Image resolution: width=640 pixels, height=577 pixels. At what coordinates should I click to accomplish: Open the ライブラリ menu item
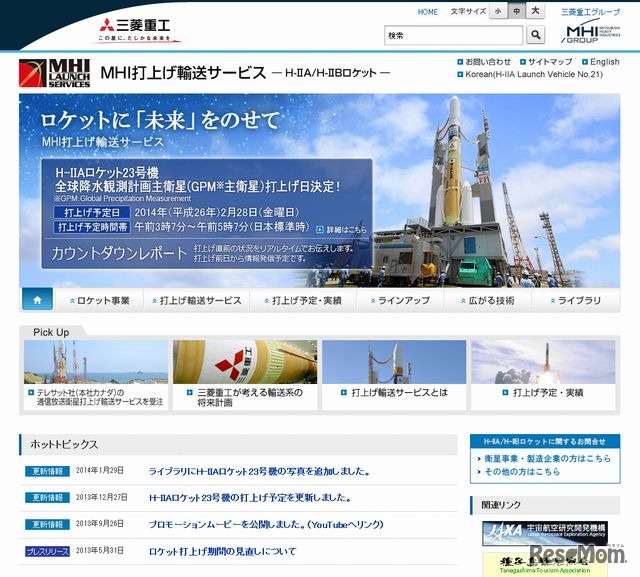coord(576,301)
